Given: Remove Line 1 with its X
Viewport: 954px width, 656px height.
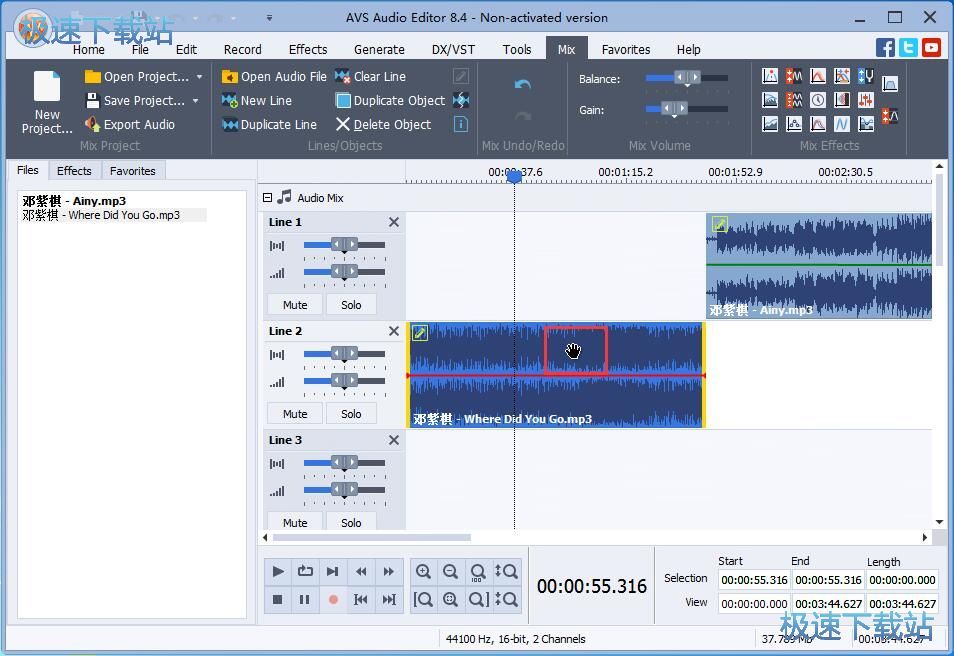Looking at the screenshot, I should click(394, 222).
